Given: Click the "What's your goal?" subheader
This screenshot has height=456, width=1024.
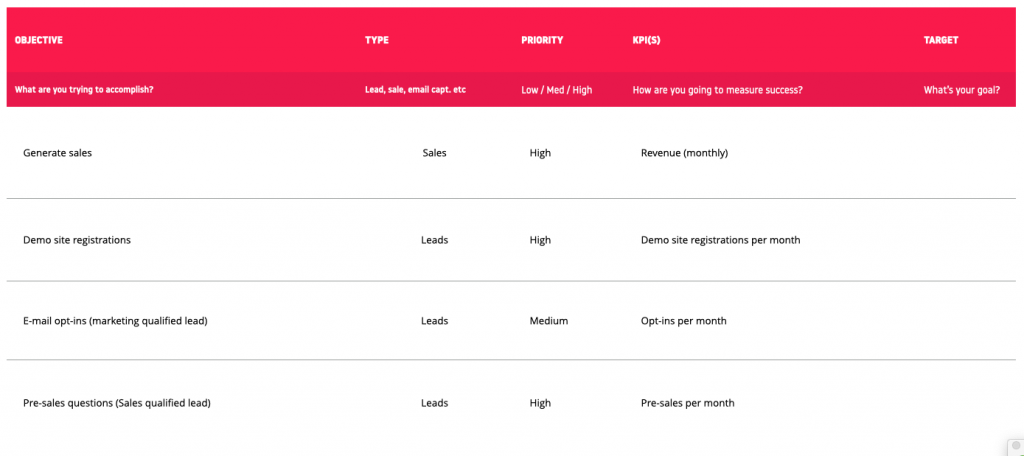Looking at the screenshot, I should (961, 90).
